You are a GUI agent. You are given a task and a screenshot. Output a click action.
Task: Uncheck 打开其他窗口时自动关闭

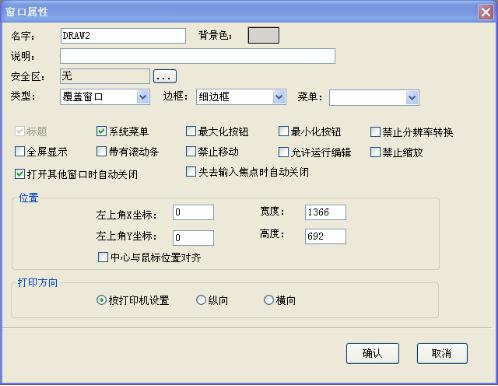click(20, 174)
